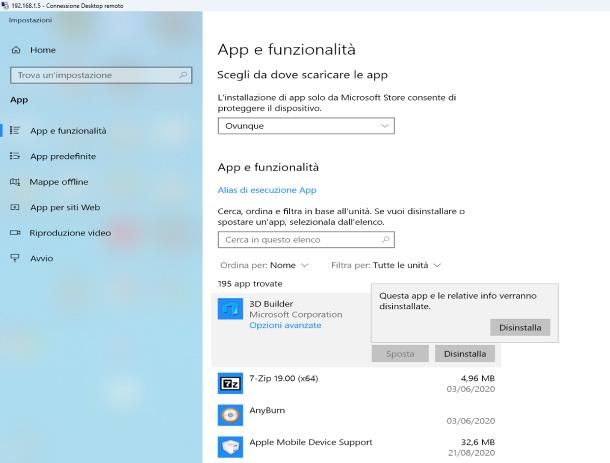Select Apple Mobile Device Support entry
610x463 pixels.
click(310, 442)
